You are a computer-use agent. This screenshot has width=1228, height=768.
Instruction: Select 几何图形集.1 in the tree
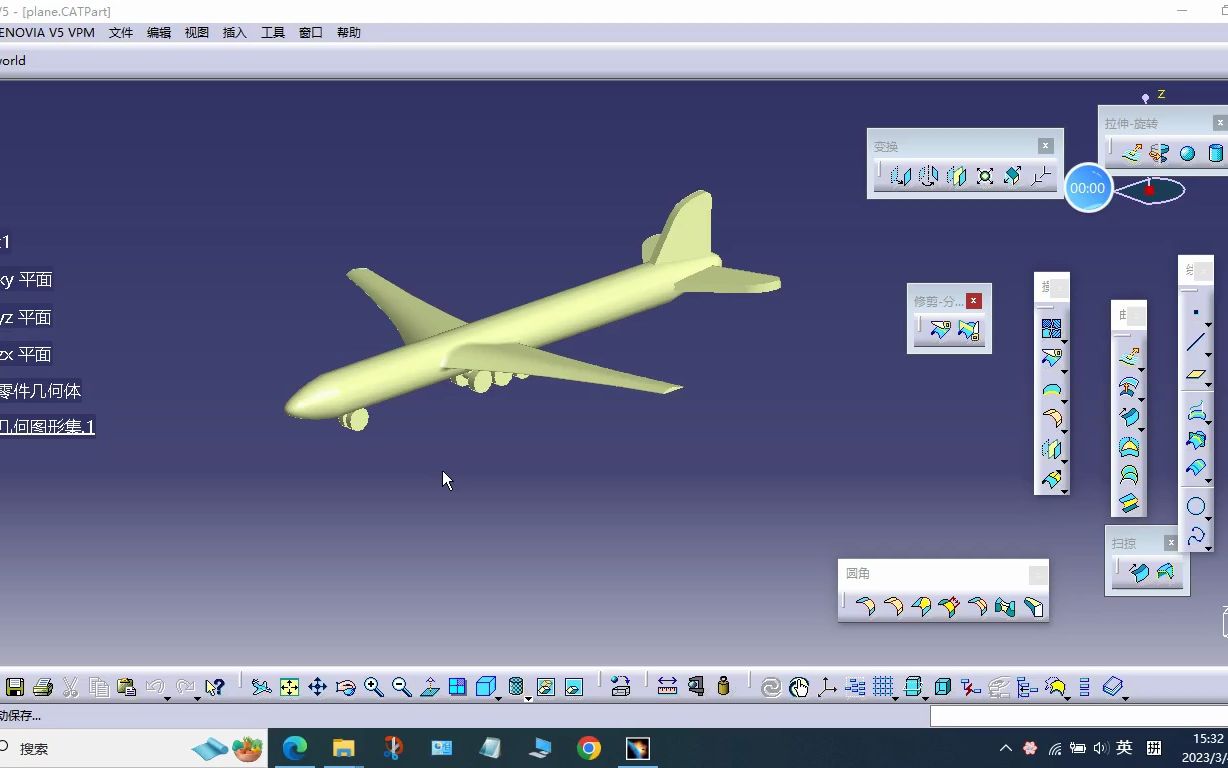[47, 427]
